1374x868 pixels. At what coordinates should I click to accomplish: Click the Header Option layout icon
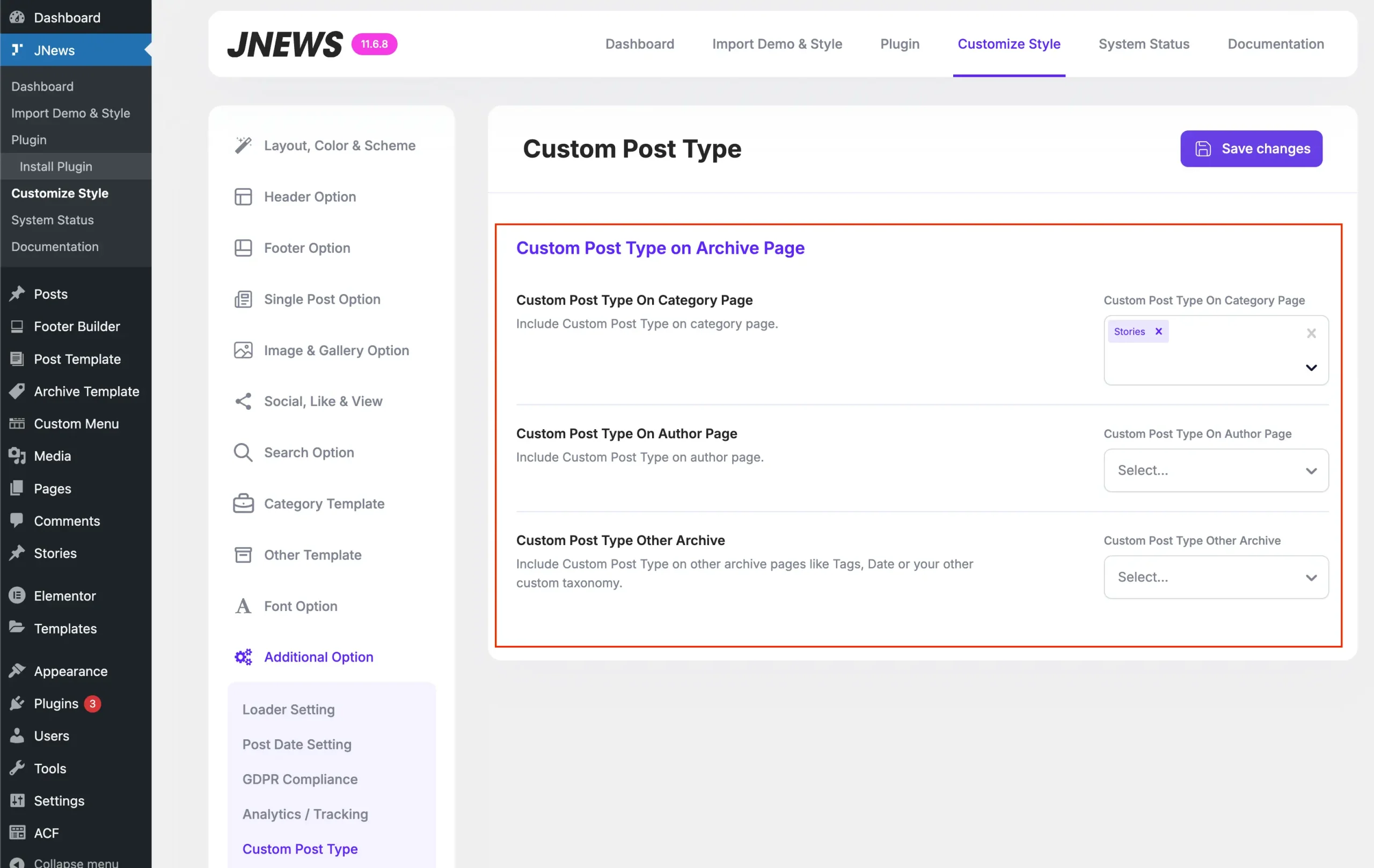[x=243, y=197]
